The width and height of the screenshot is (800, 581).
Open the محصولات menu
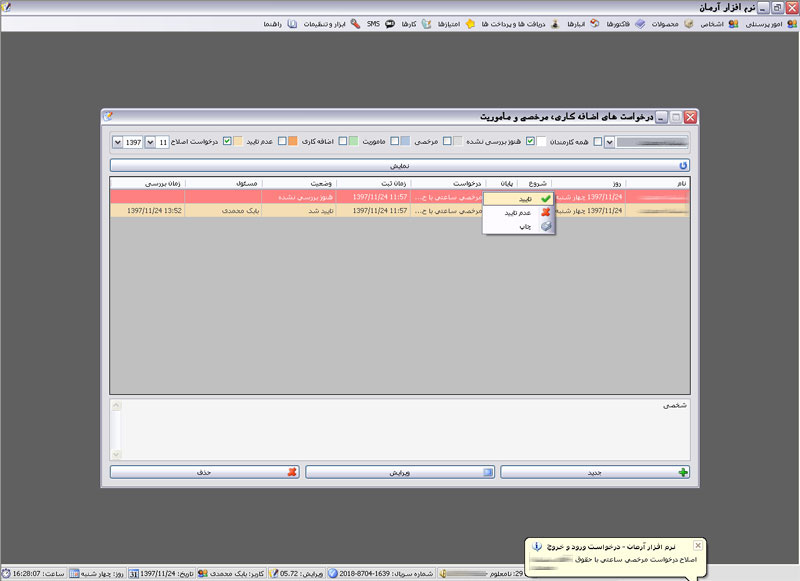click(665, 24)
